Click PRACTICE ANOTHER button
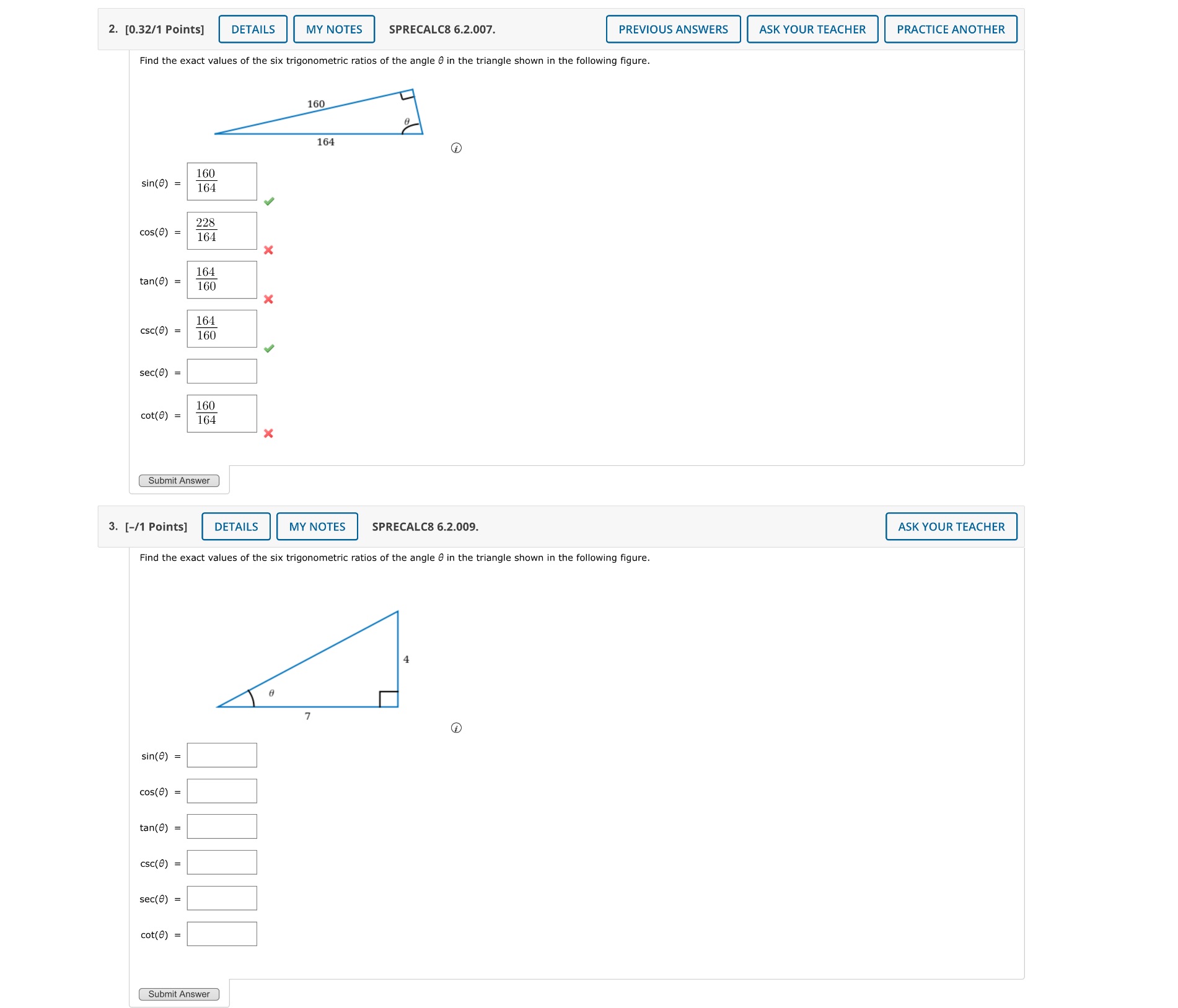 coord(951,29)
